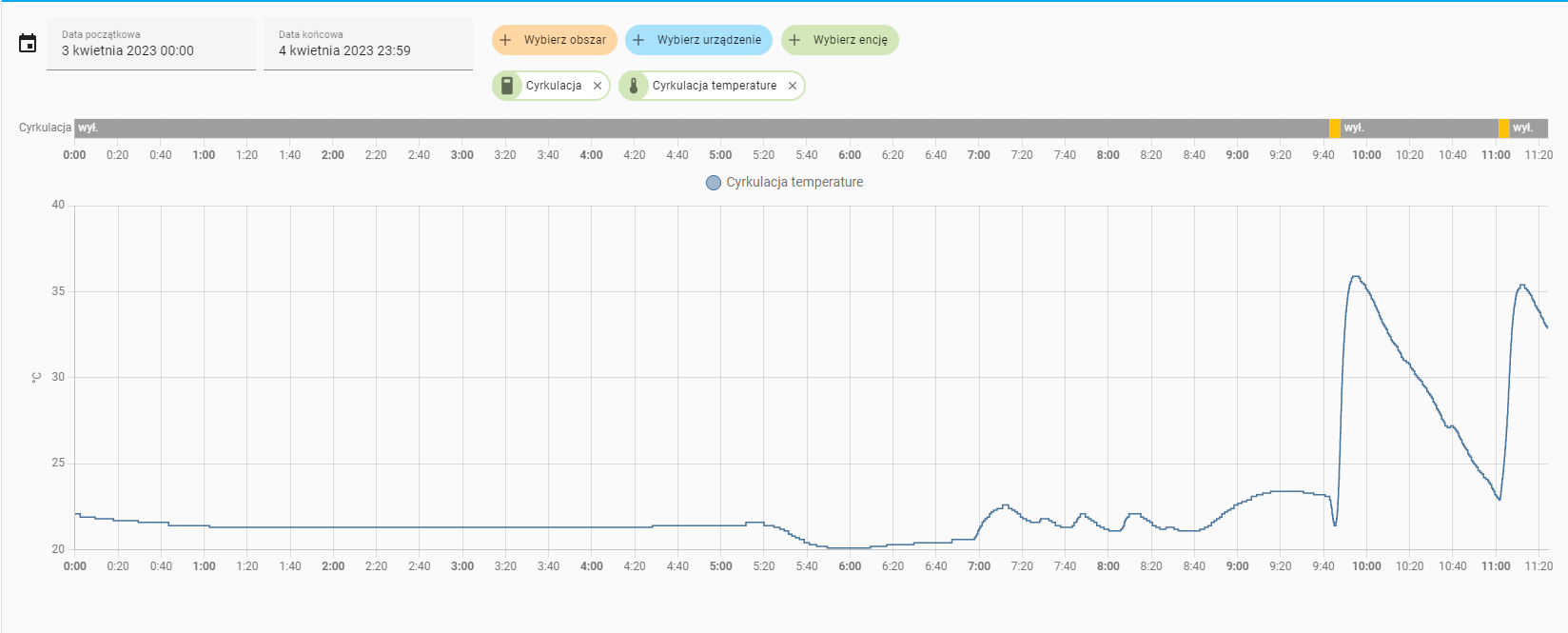Click the second yellow timeline segment near 11:00

1503,128
